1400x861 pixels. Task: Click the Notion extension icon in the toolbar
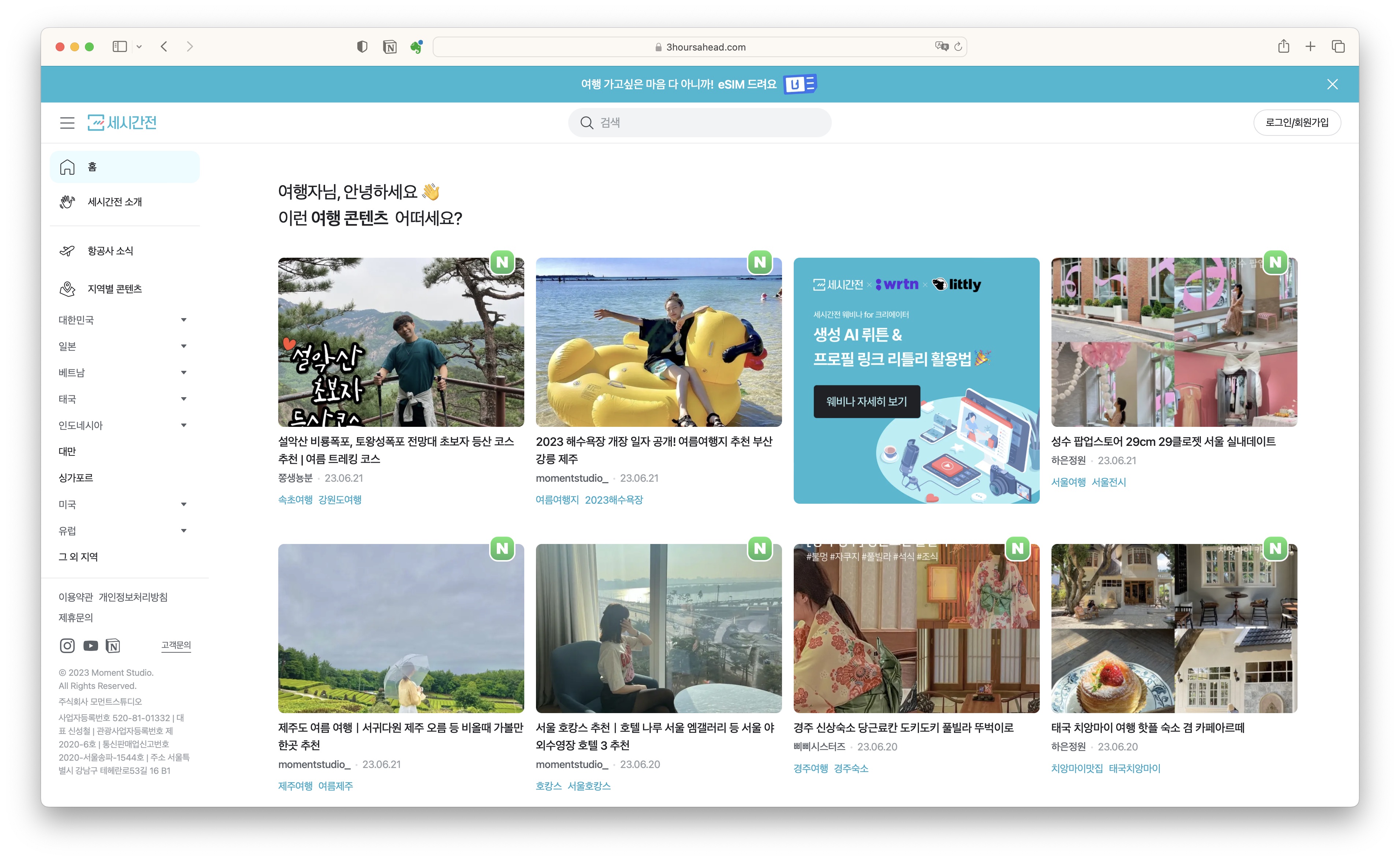pos(390,47)
